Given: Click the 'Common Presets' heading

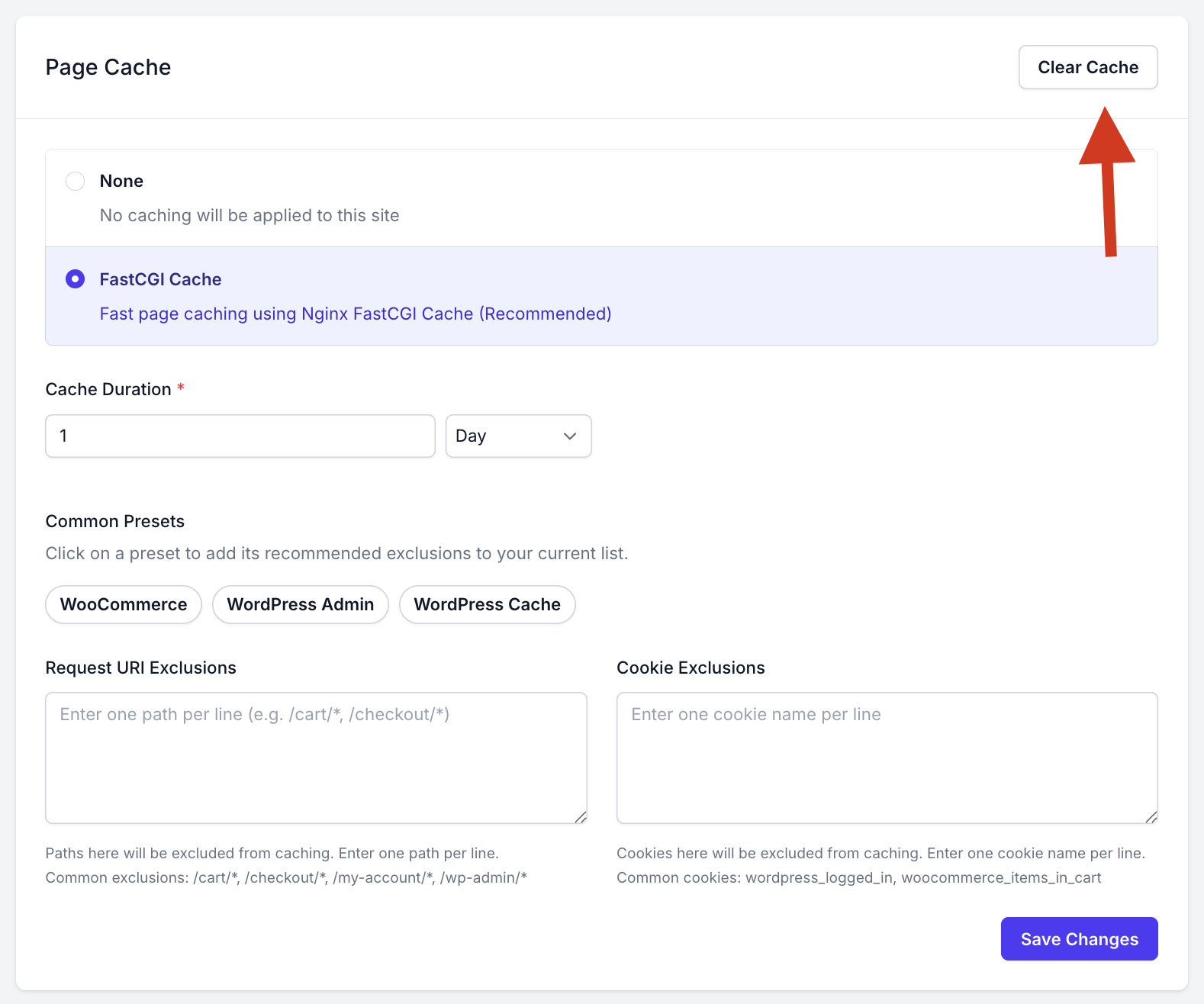Looking at the screenshot, I should click(x=115, y=521).
